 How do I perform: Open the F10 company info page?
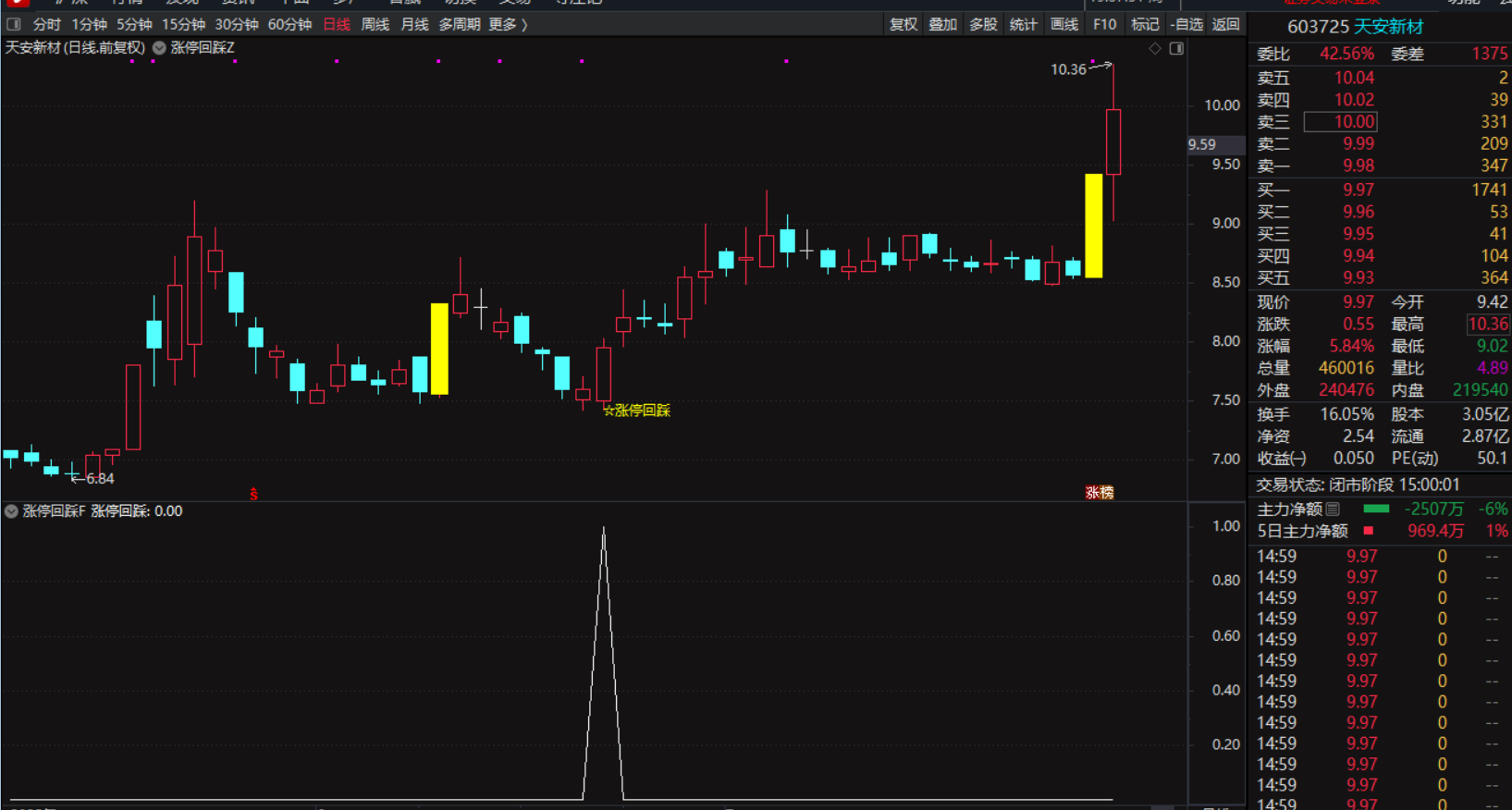click(x=1104, y=24)
